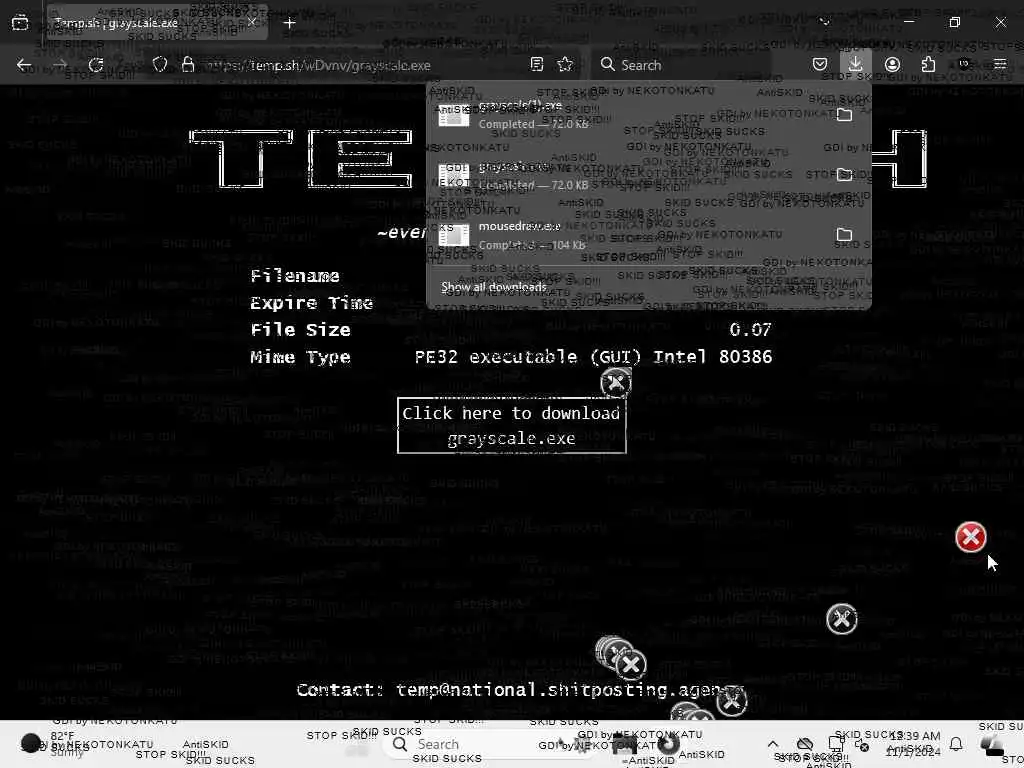Expand hidden system tray icons

(773, 744)
